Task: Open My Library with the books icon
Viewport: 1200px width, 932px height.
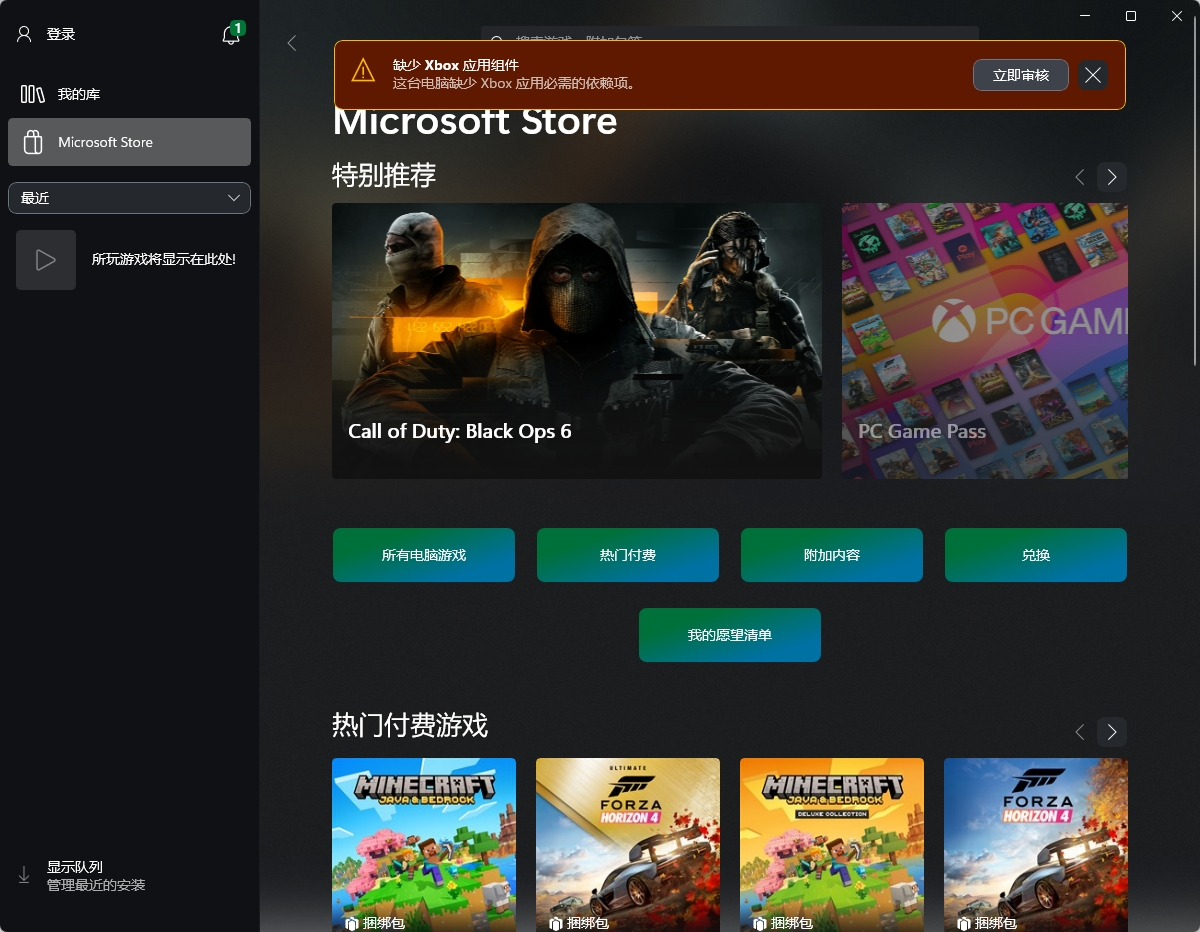Action: tap(33, 94)
